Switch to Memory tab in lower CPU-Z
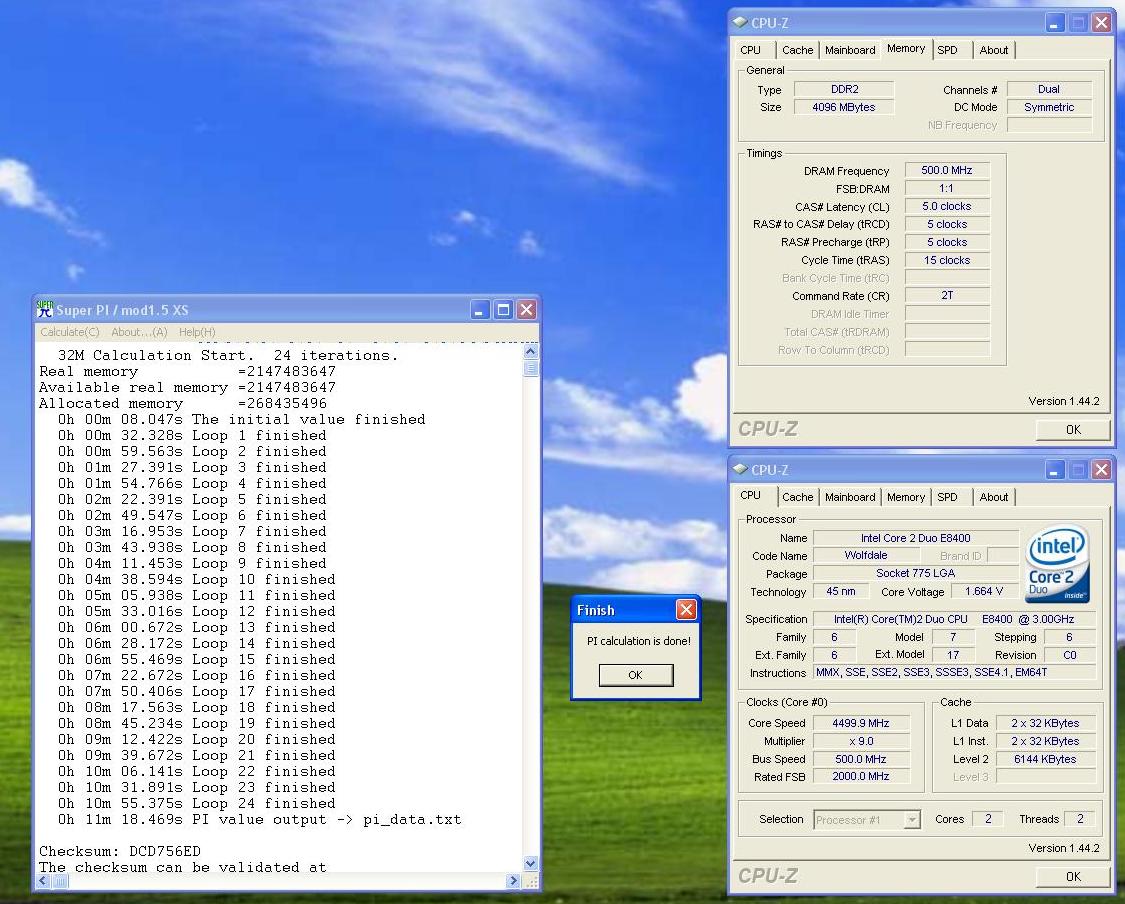Viewport: 1125px width, 904px height. pos(906,497)
